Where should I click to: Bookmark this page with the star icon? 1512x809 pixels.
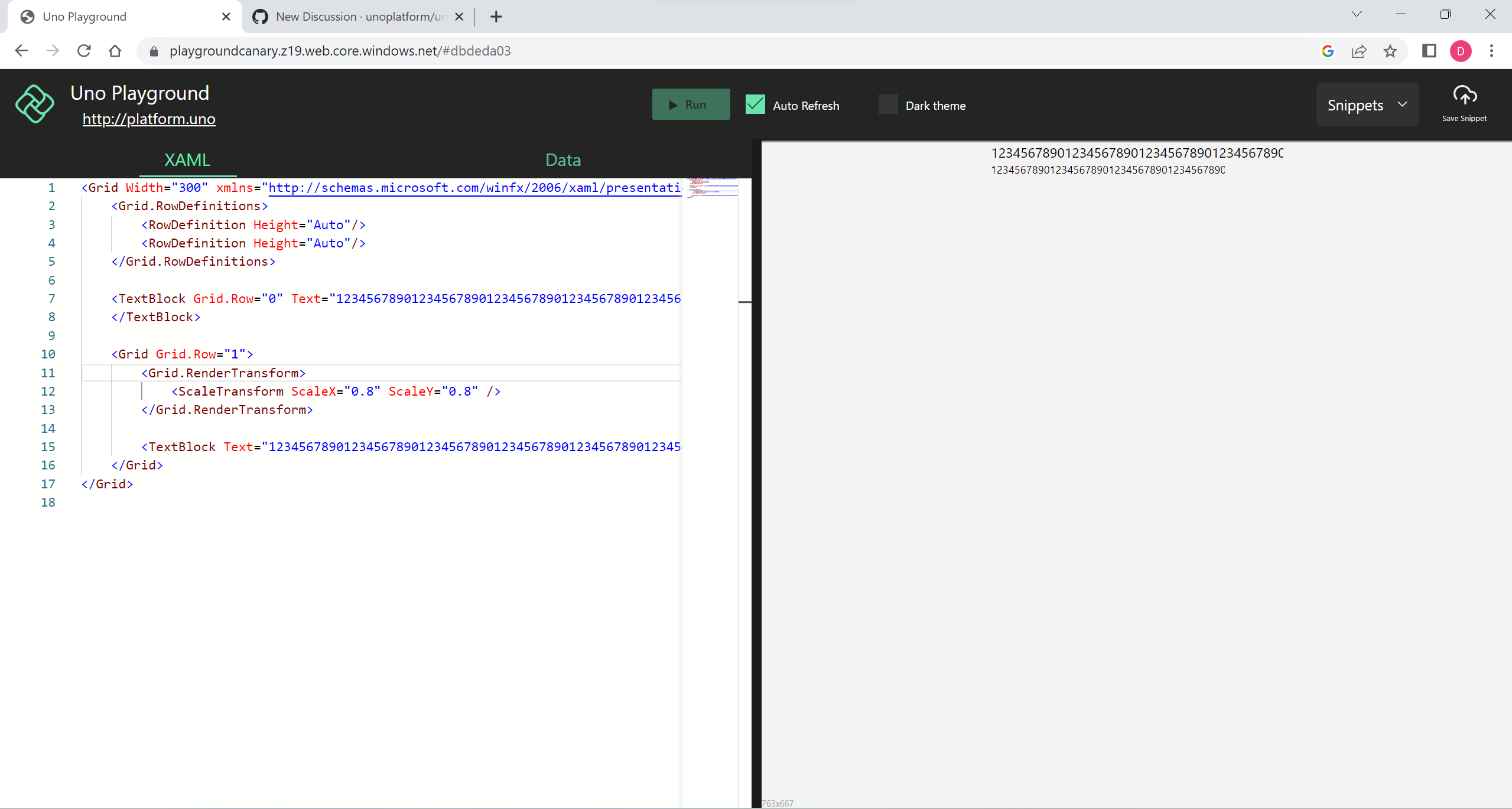tap(1390, 51)
